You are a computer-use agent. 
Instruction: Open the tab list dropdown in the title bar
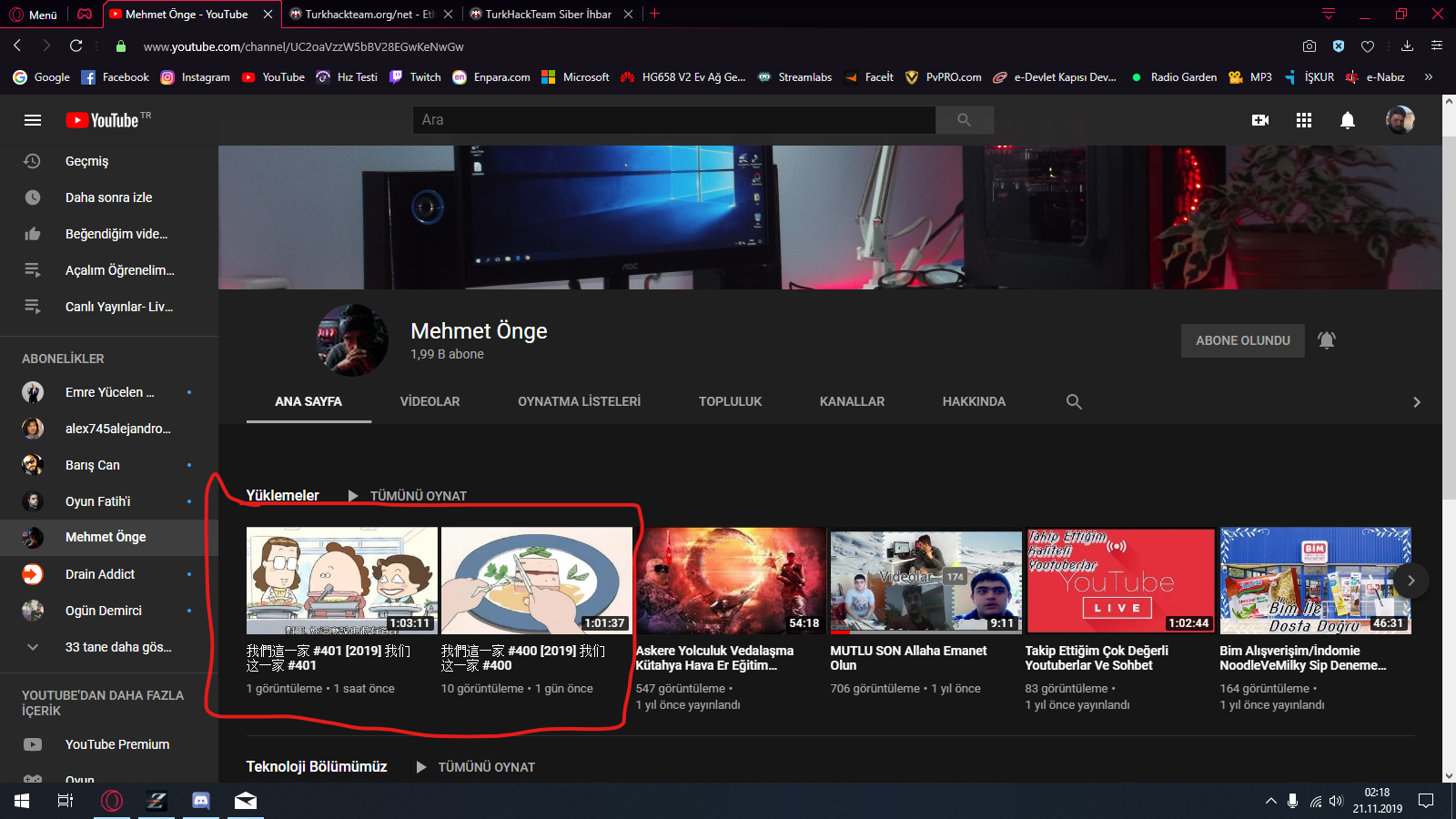(1329, 14)
